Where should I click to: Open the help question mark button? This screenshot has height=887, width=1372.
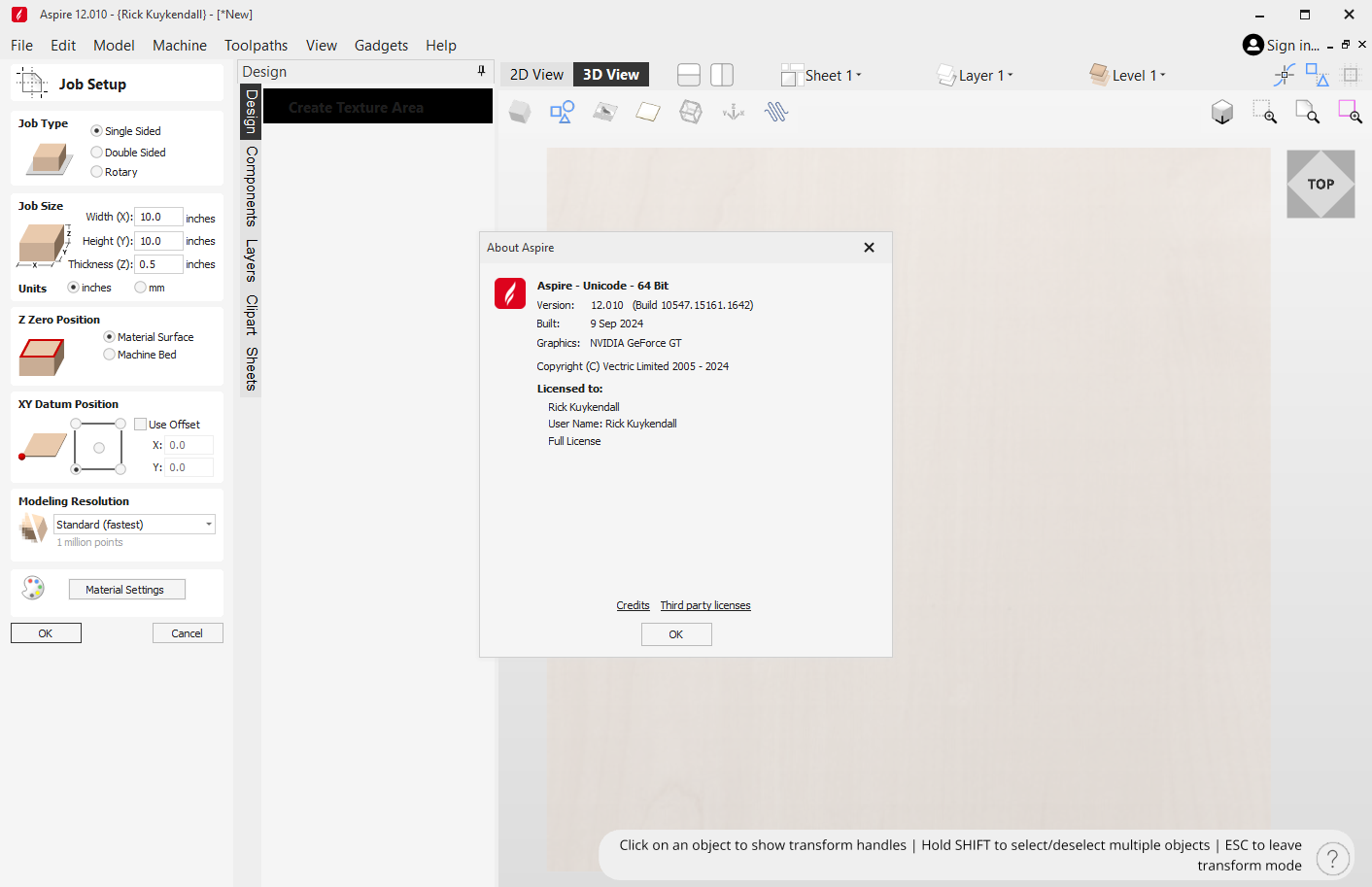click(1333, 858)
